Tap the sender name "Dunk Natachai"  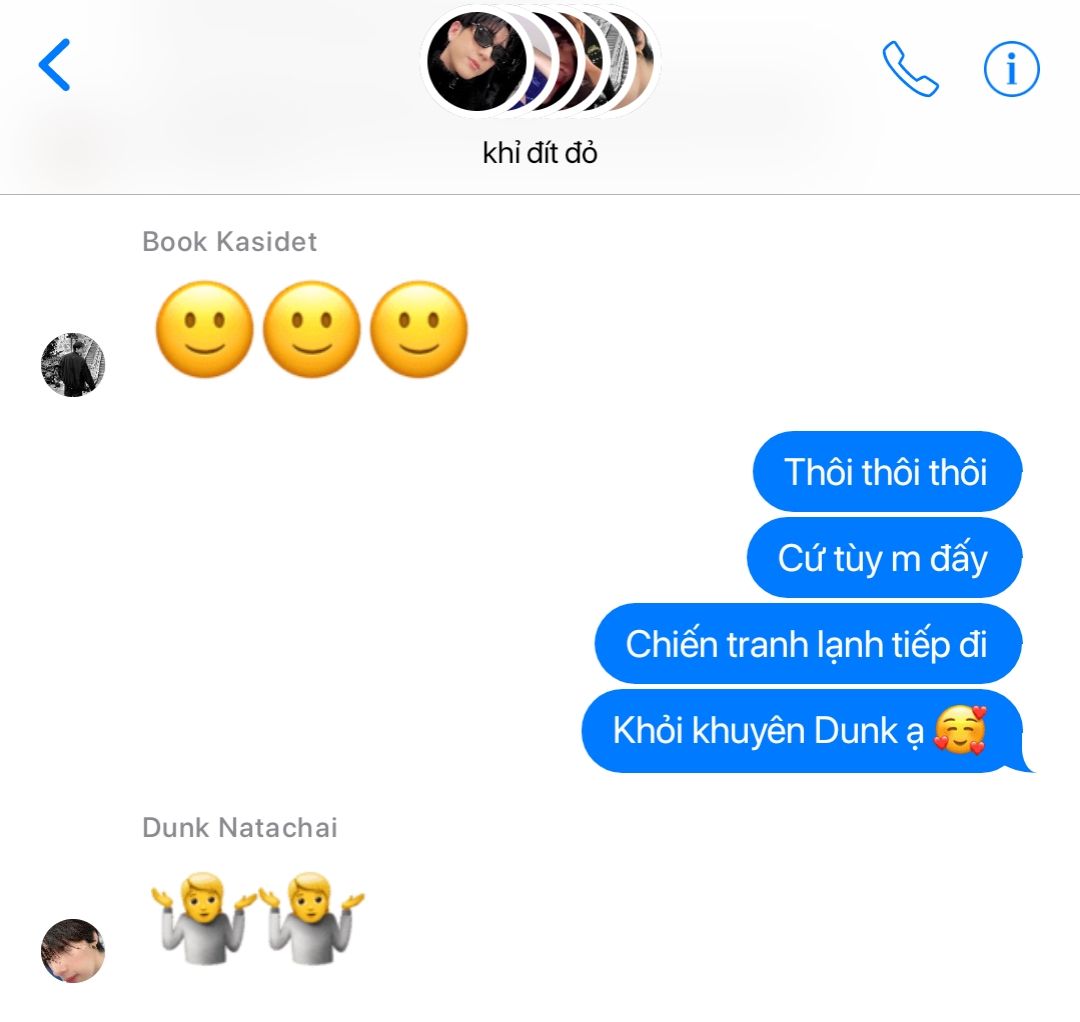[240, 828]
